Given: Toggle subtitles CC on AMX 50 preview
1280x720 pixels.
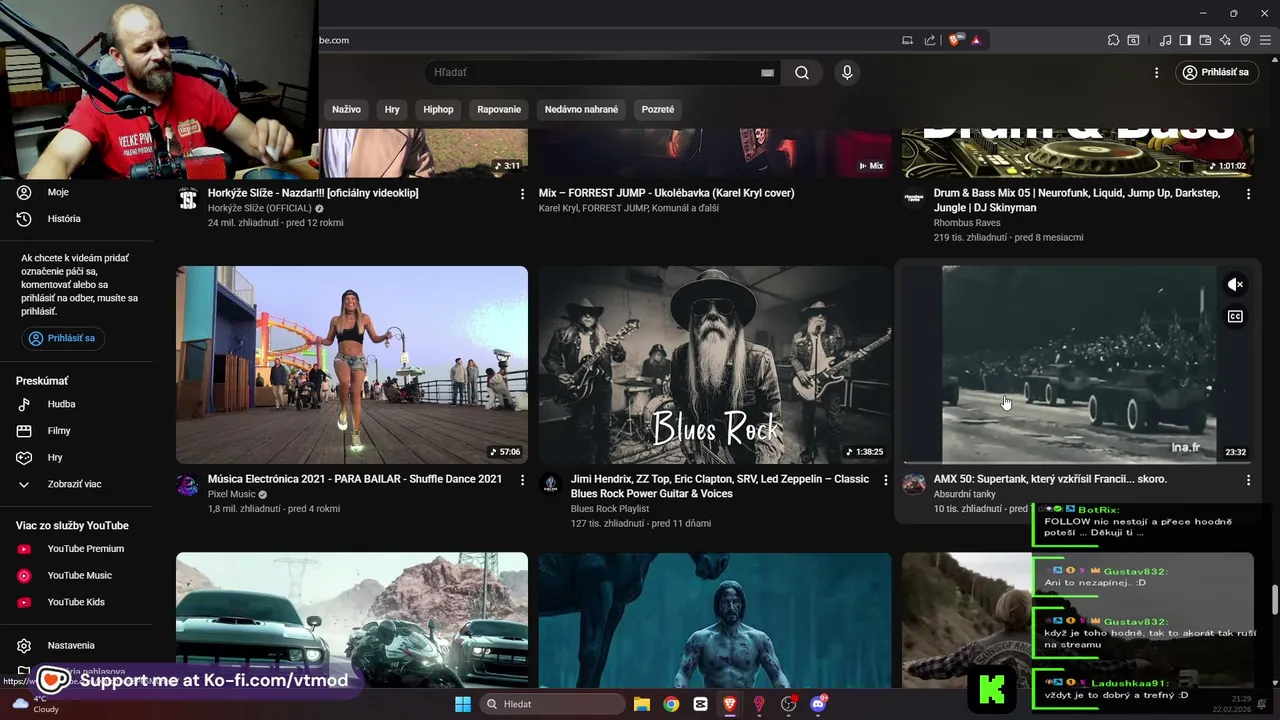Looking at the screenshot, I should (x=1235, y=317).
